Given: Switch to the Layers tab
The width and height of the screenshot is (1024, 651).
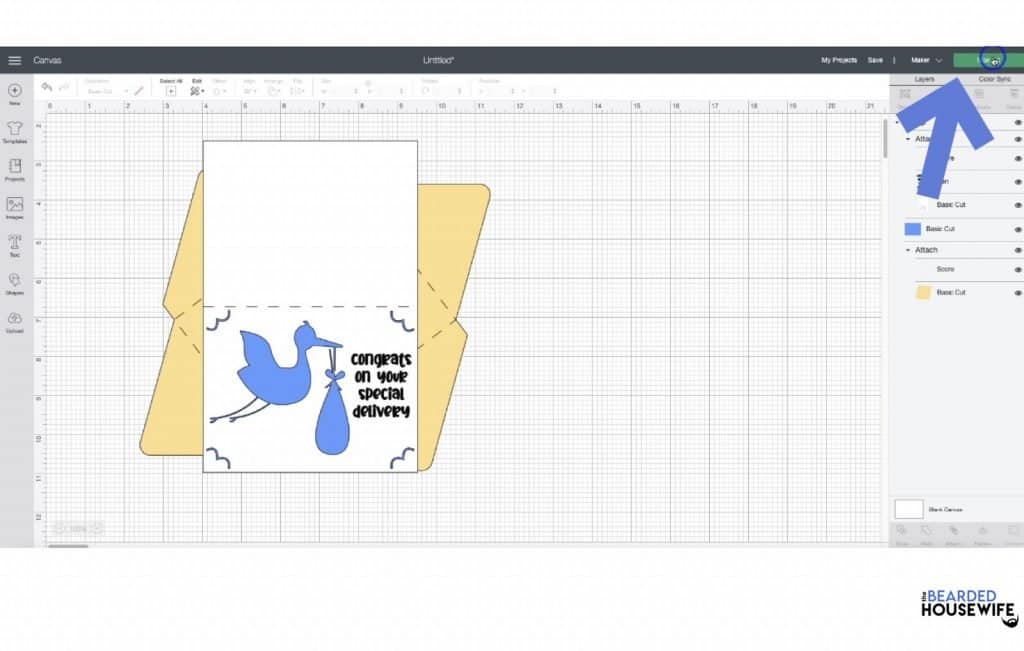Looking at the screenshot, I should pos(924,78).
